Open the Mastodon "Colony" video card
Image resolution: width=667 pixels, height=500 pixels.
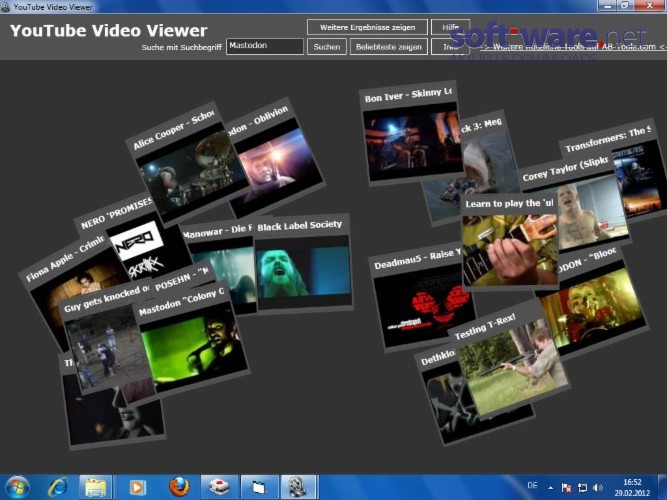191,336
